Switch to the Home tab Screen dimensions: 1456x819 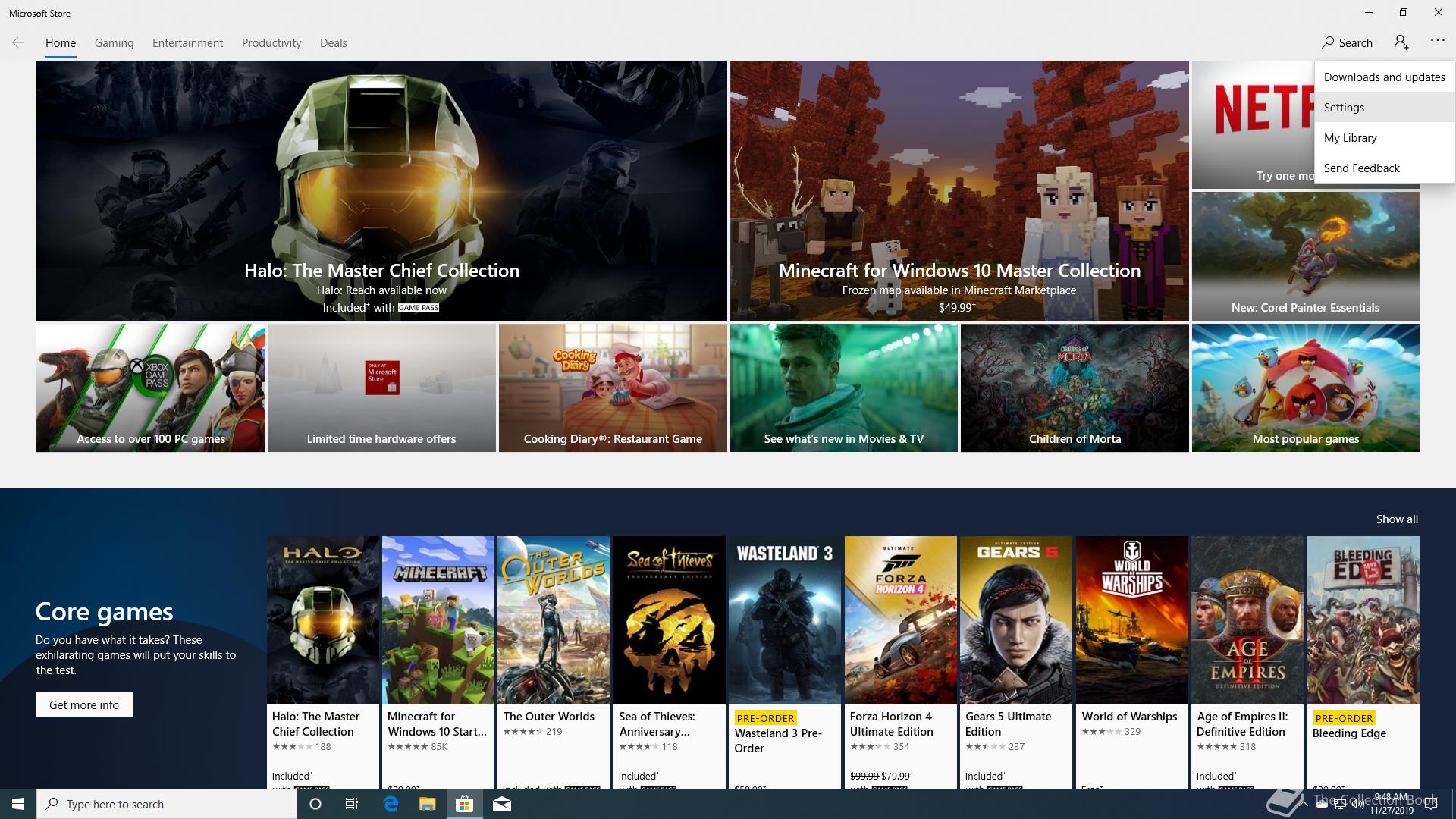click(x=61, y=43)
